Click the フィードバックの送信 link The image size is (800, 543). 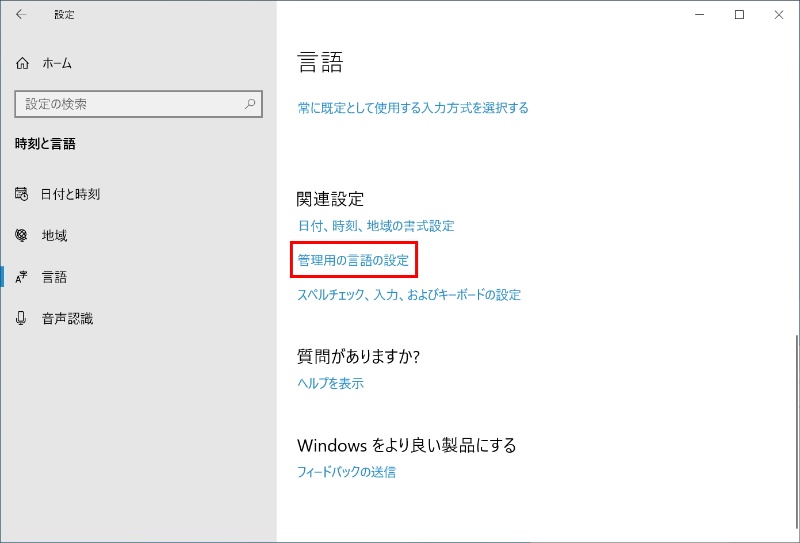coord(347,472)
